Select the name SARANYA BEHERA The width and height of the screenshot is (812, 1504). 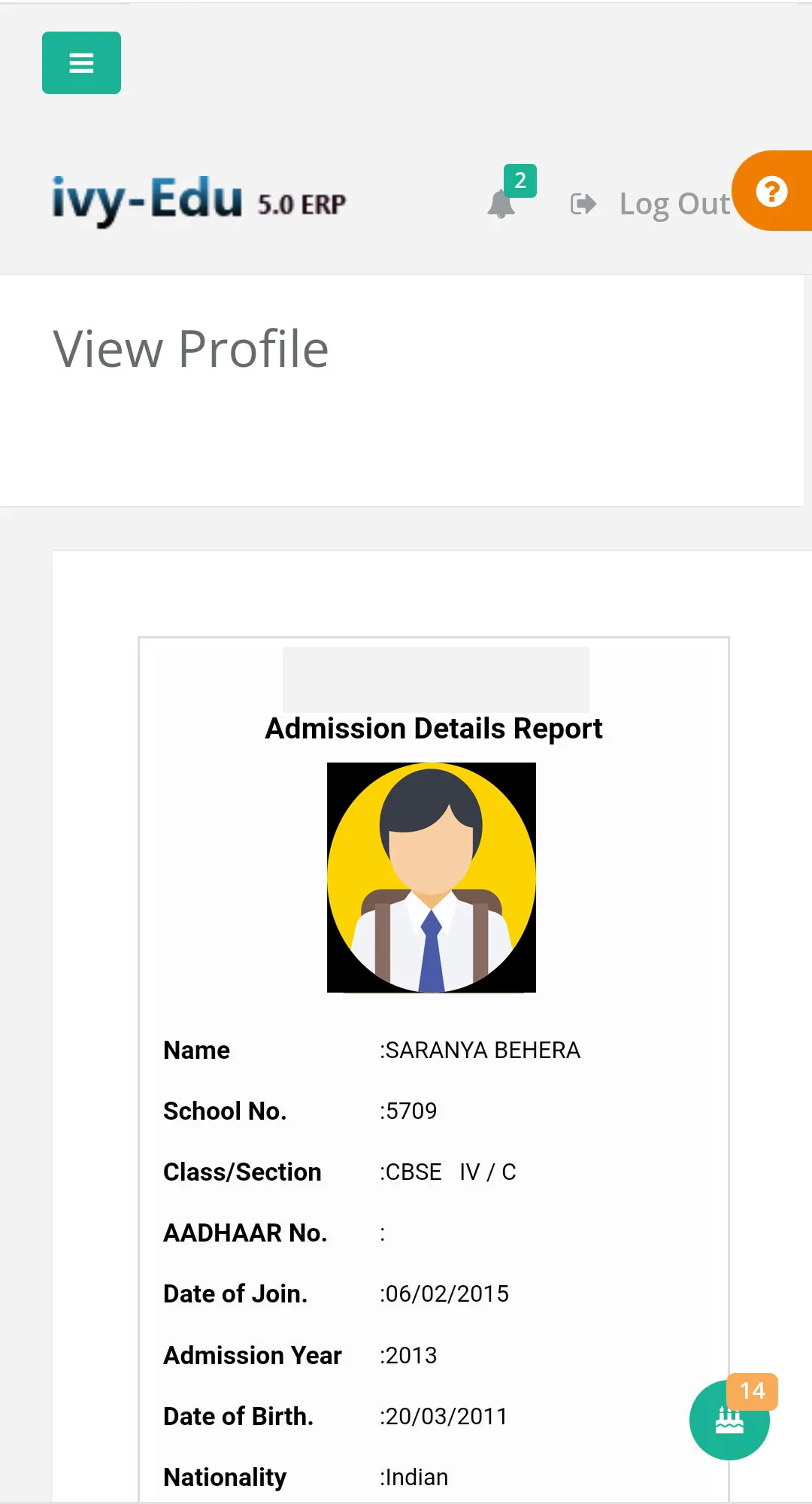coord(483,1050)
